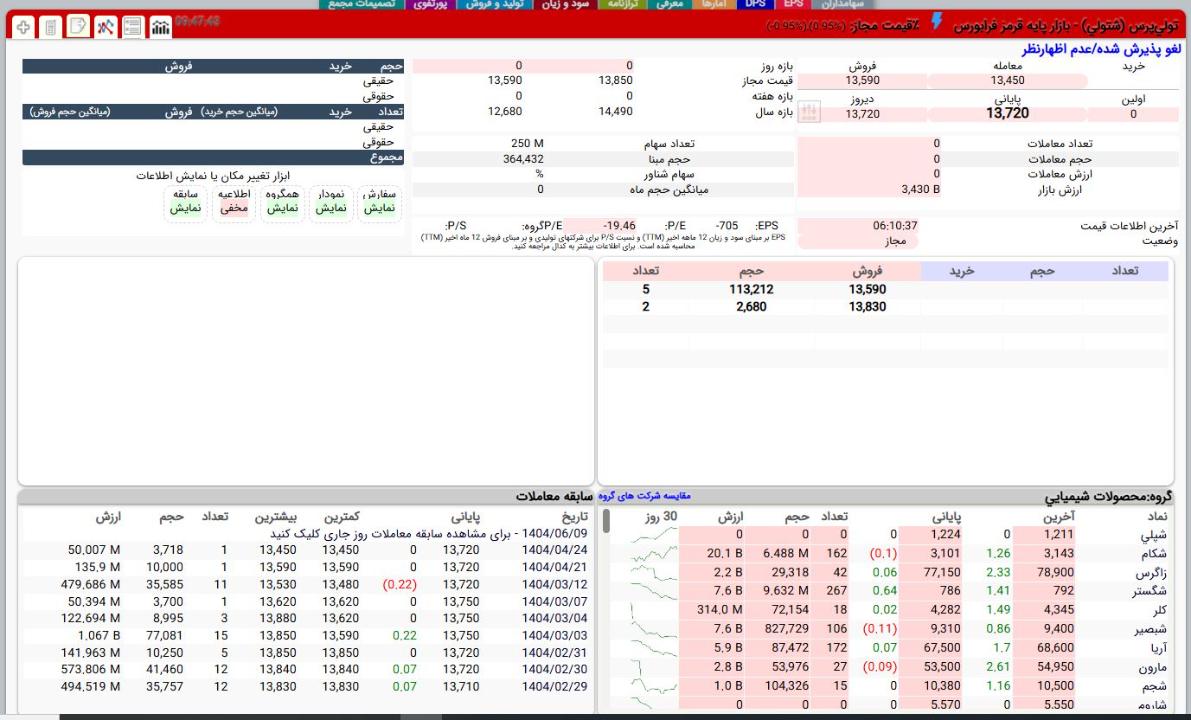Open the bar chart icon in the toolbar
The height and width of the screenshot is (720, 1191).
click(159, 27)
